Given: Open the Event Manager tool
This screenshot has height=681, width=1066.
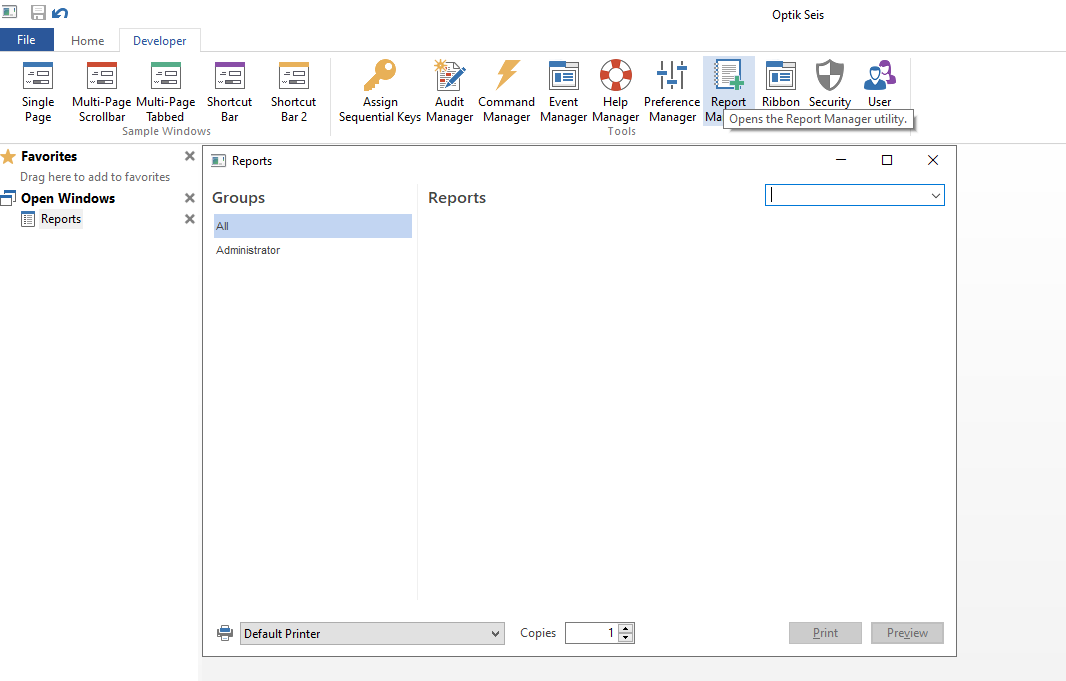Looking at the screenshot, I should pos(564,92).
